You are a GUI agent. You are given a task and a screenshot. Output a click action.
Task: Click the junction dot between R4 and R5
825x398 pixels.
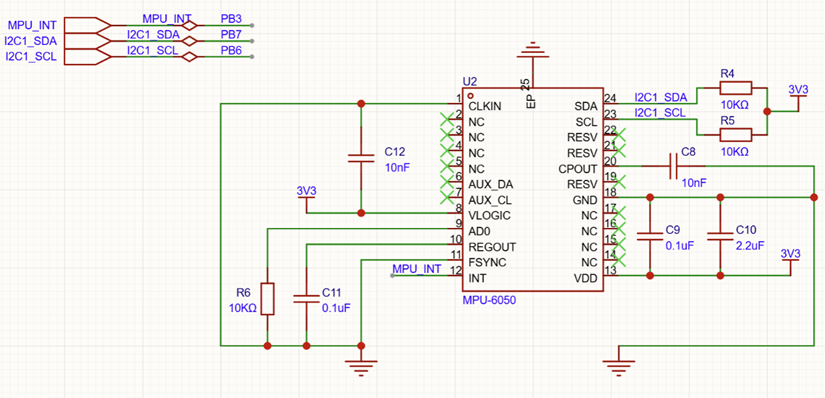(x=767, y=112)
